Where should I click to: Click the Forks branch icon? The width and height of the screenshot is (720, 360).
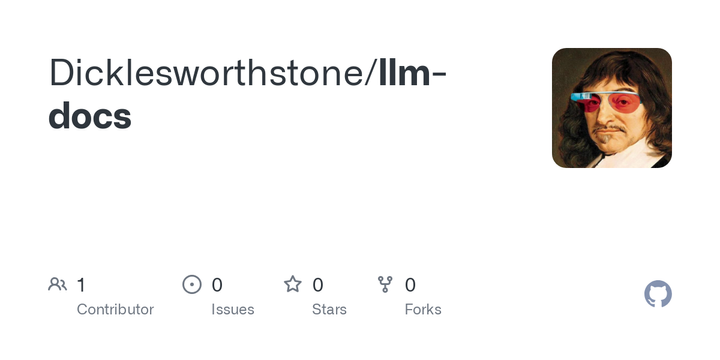(385, 285)
